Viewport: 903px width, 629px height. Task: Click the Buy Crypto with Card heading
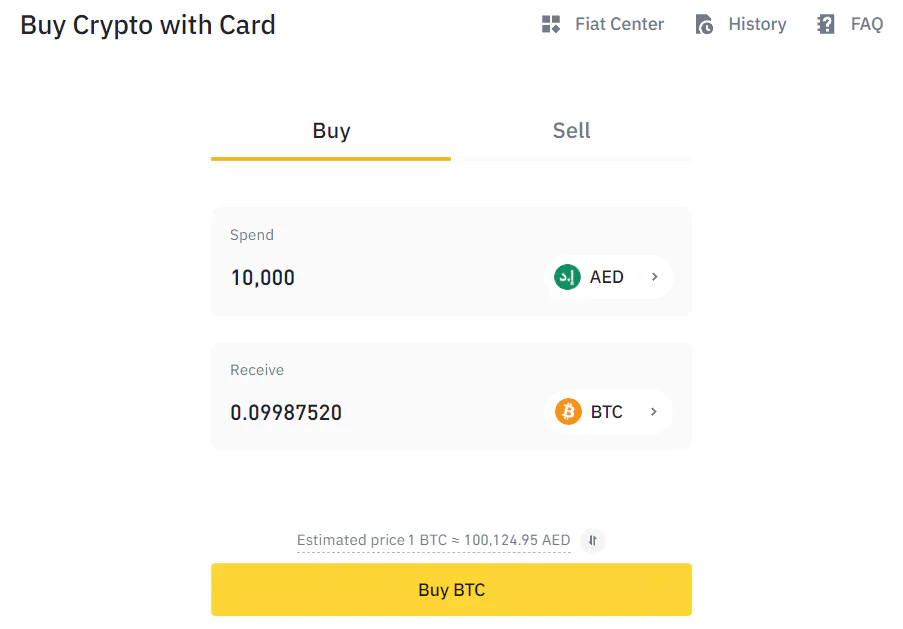pos(148,25)
